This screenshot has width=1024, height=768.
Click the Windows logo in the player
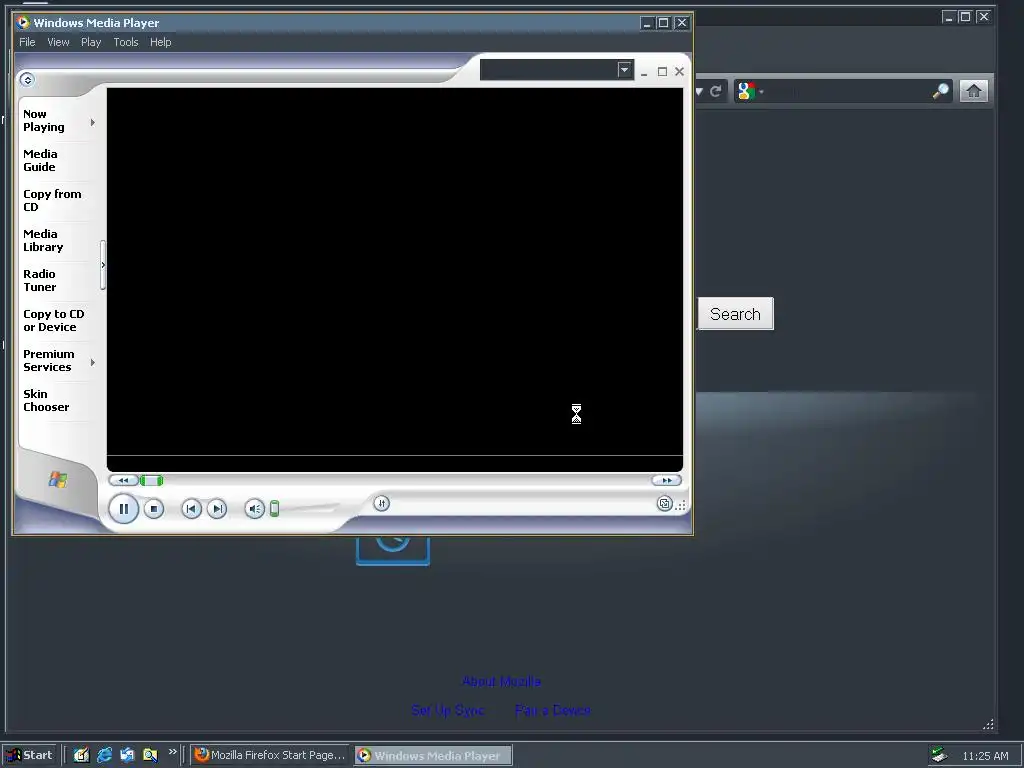tap(57, 479)
